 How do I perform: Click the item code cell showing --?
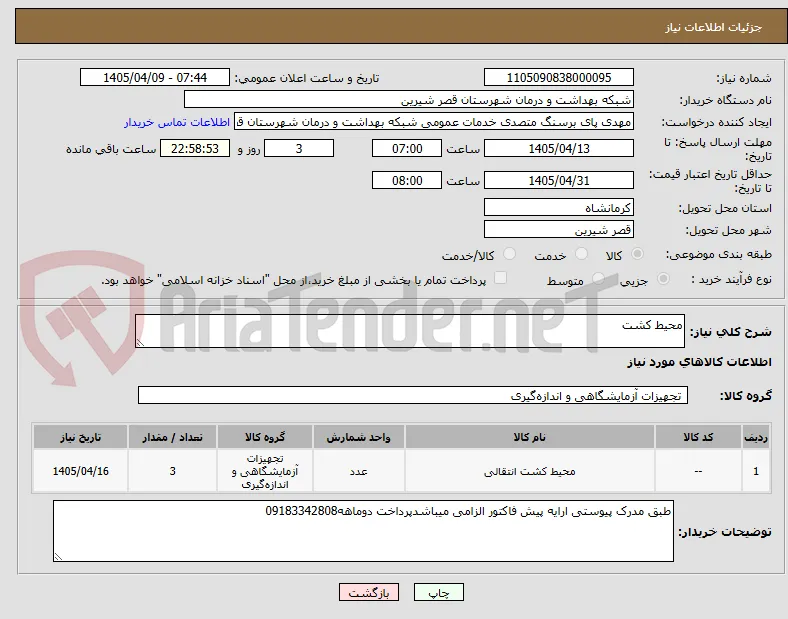coord(698,471)
